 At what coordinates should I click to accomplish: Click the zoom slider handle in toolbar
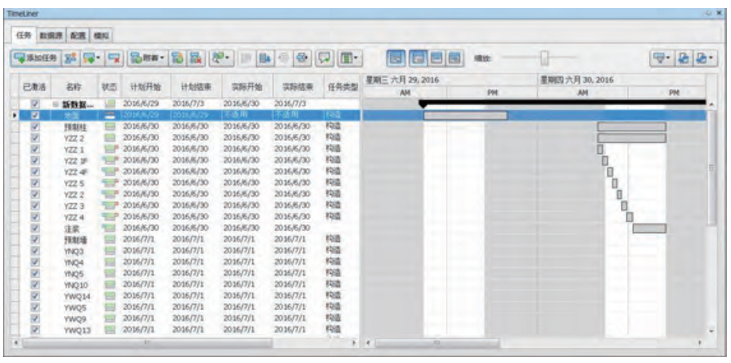(x=544, y=58)
